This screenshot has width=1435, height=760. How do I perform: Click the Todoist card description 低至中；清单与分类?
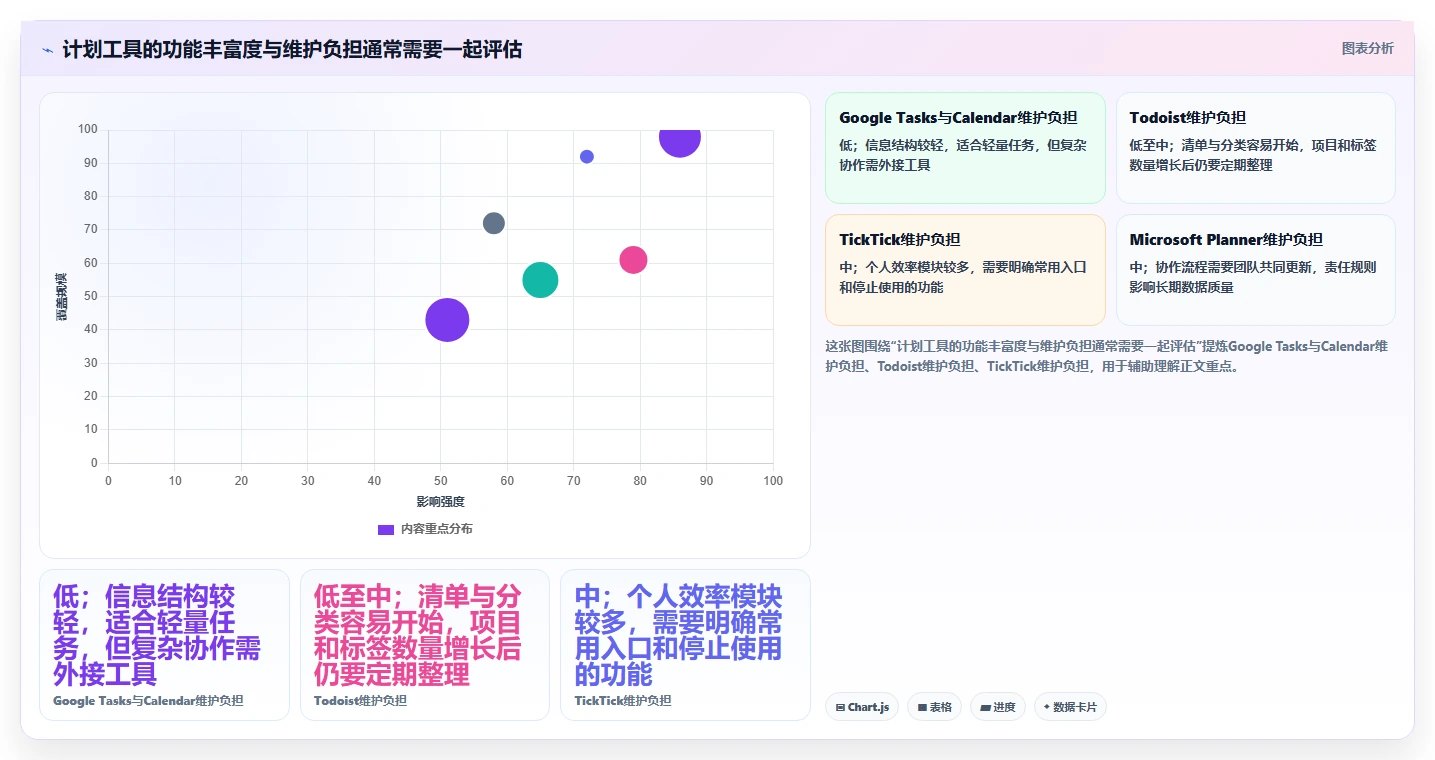(1252, 155)
